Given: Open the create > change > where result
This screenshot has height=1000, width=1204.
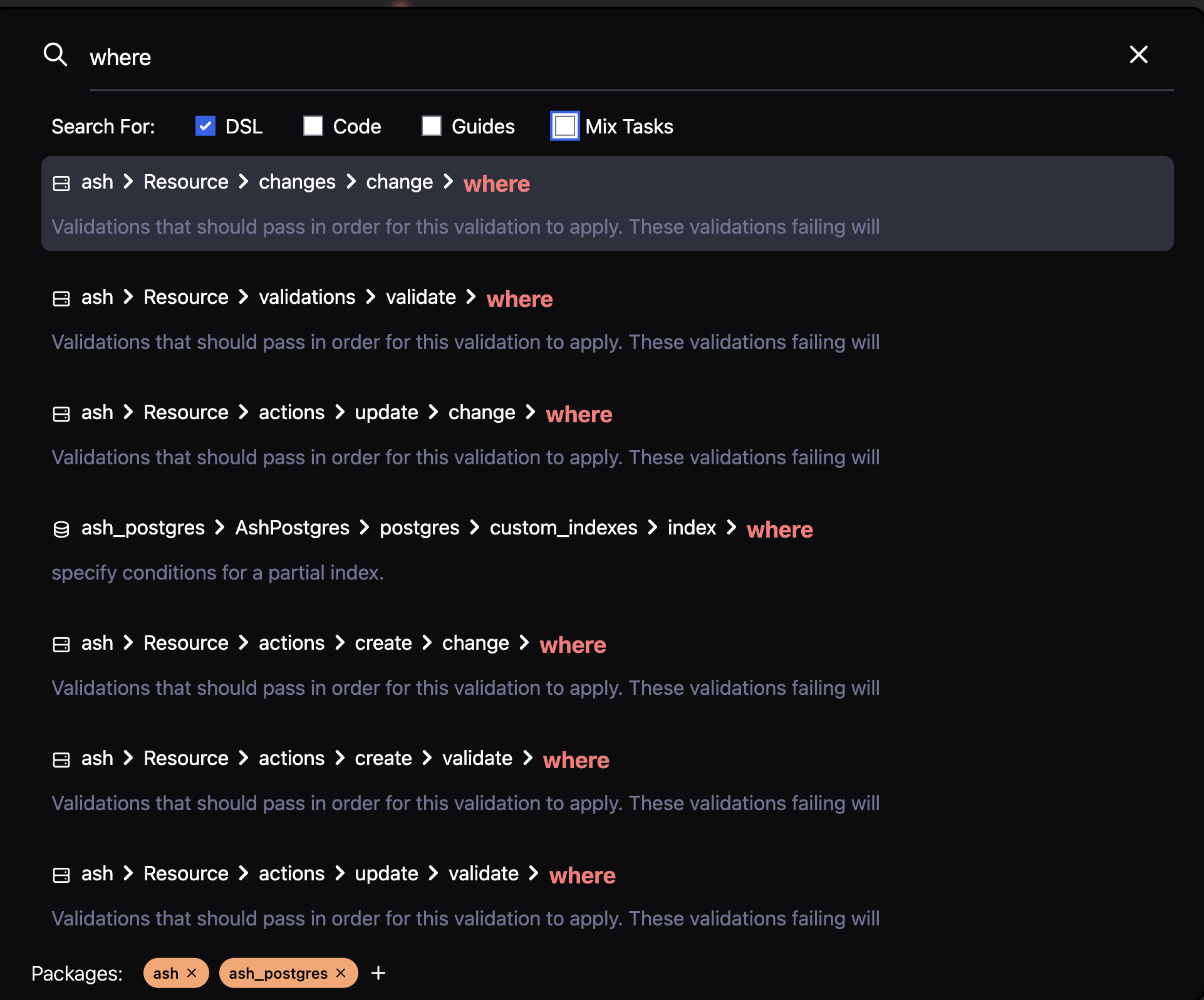Looking at the screenshot, I should tap(607, 665).
